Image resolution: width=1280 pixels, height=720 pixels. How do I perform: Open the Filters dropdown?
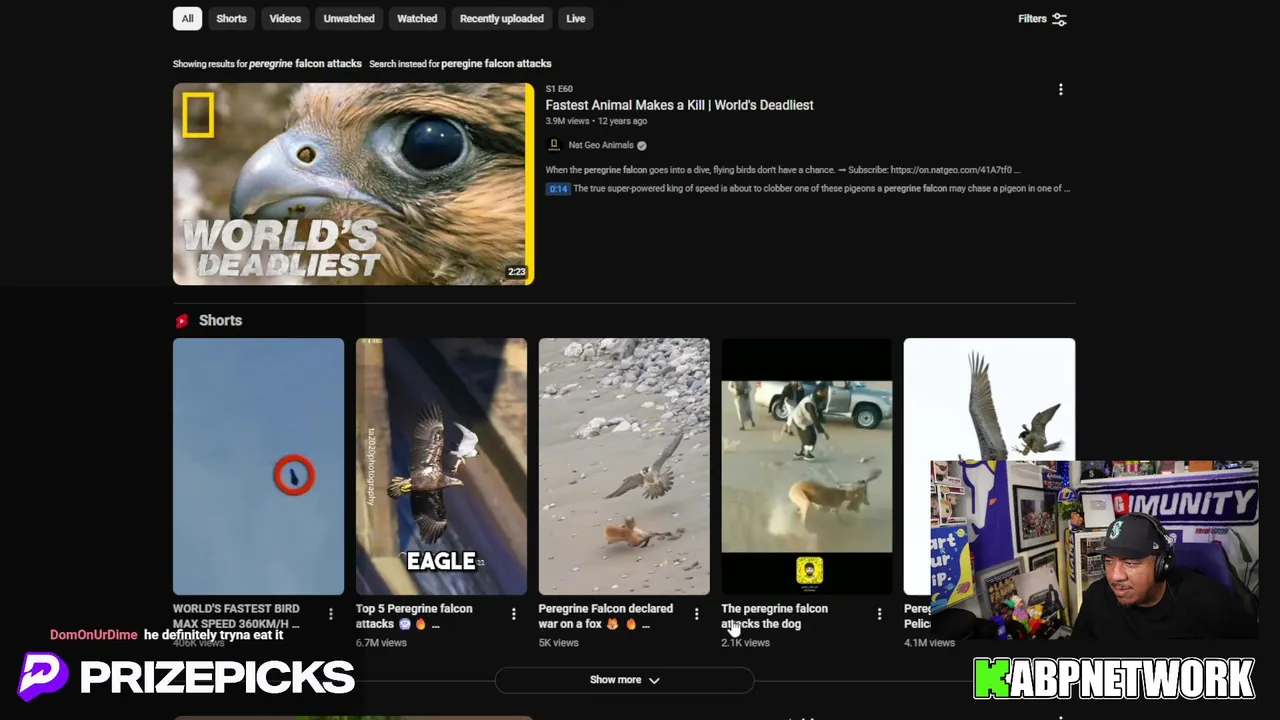1042,19
